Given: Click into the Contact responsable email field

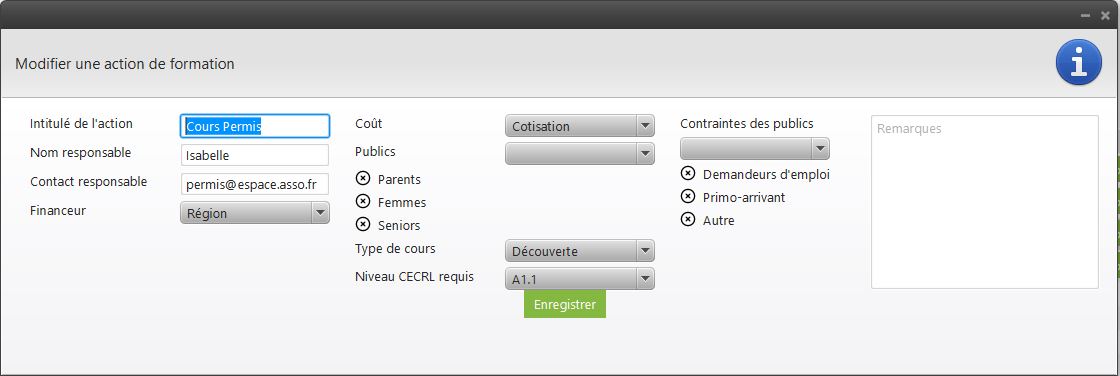Looking at the screenshot, I should [x=255, y=184].
